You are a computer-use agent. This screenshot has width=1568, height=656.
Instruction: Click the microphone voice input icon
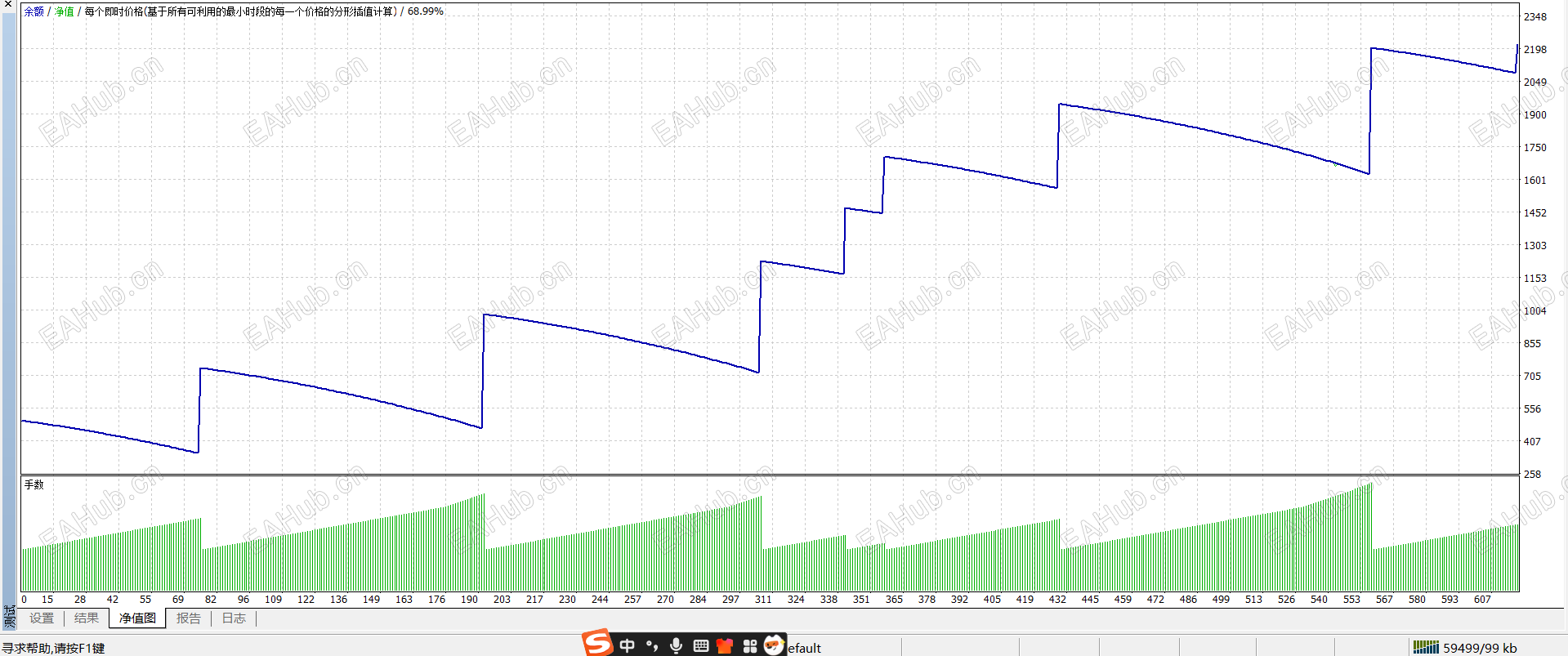(x=676, y=645)
